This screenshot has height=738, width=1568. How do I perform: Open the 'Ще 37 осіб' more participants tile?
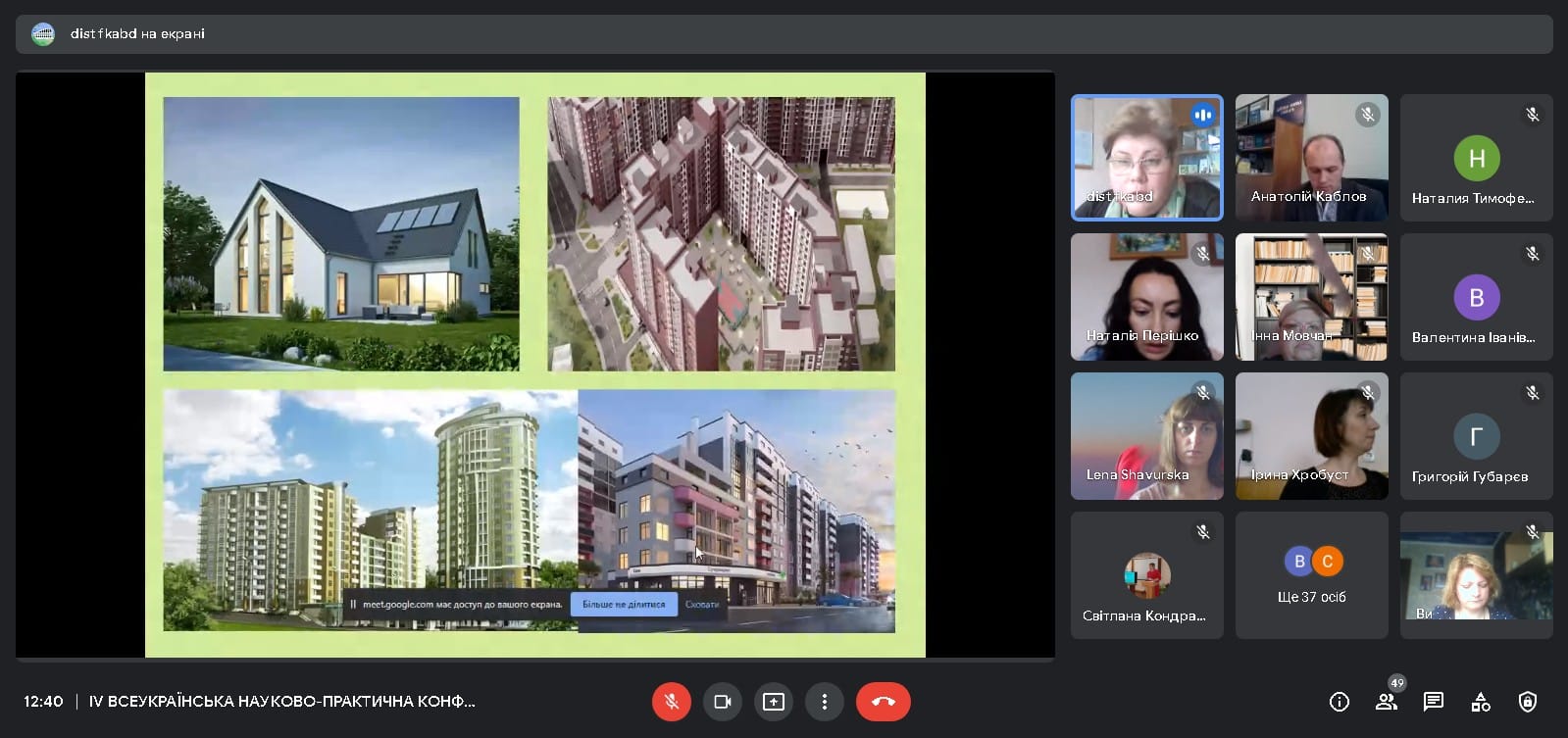pyautogui.click(x=1312, y=575)
